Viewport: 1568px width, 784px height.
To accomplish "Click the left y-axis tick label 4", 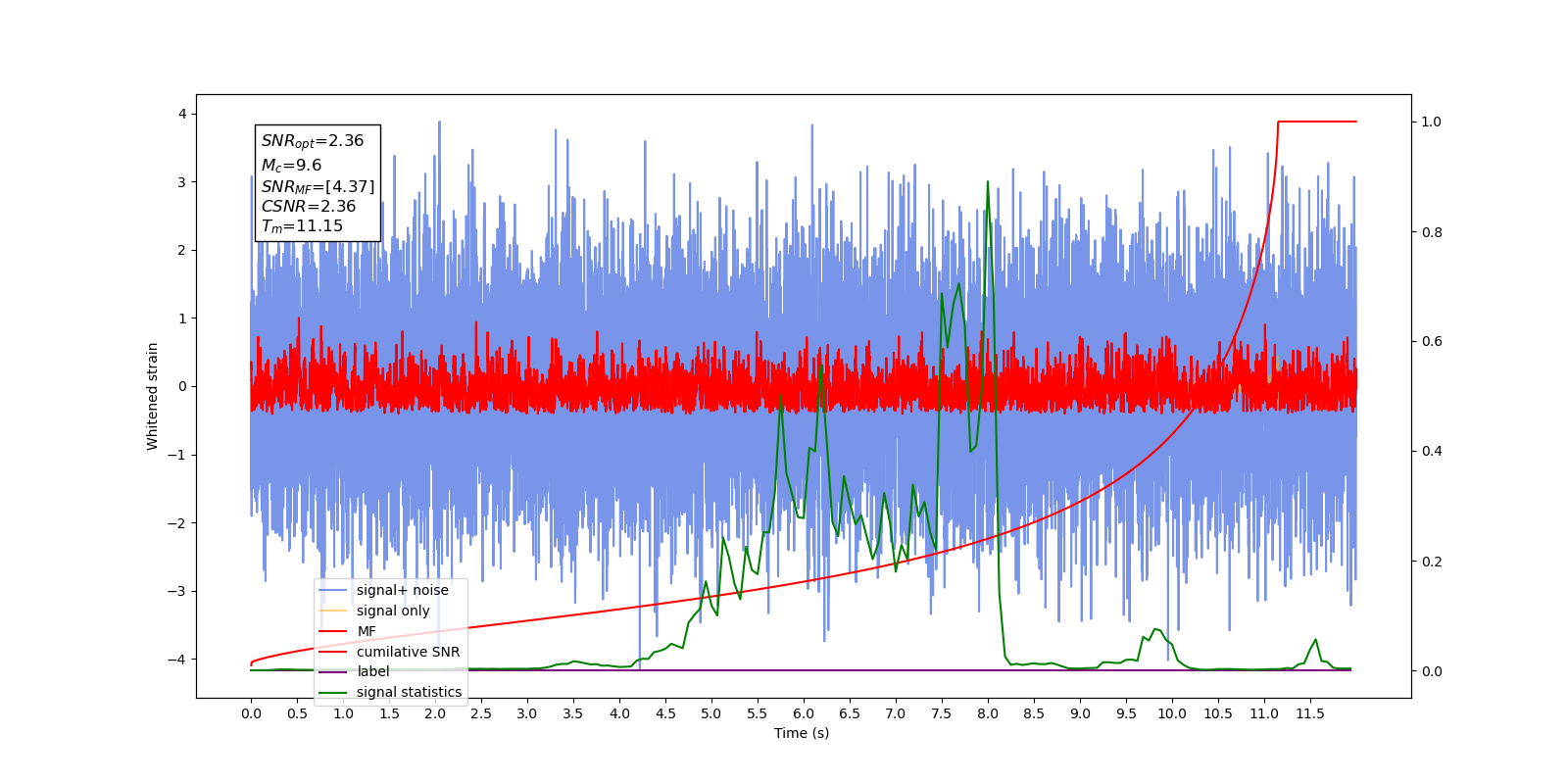I will coord(182,114).
